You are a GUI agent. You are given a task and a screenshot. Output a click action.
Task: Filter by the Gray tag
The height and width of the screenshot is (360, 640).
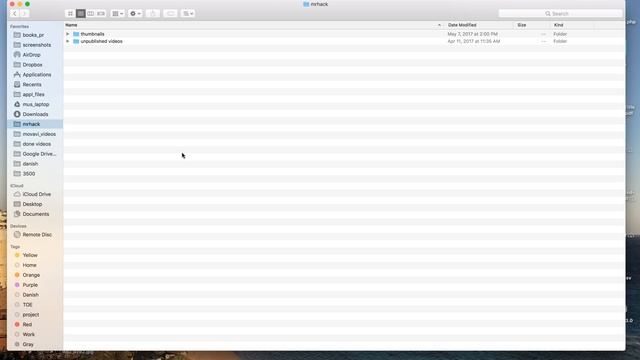click(35, 344)
